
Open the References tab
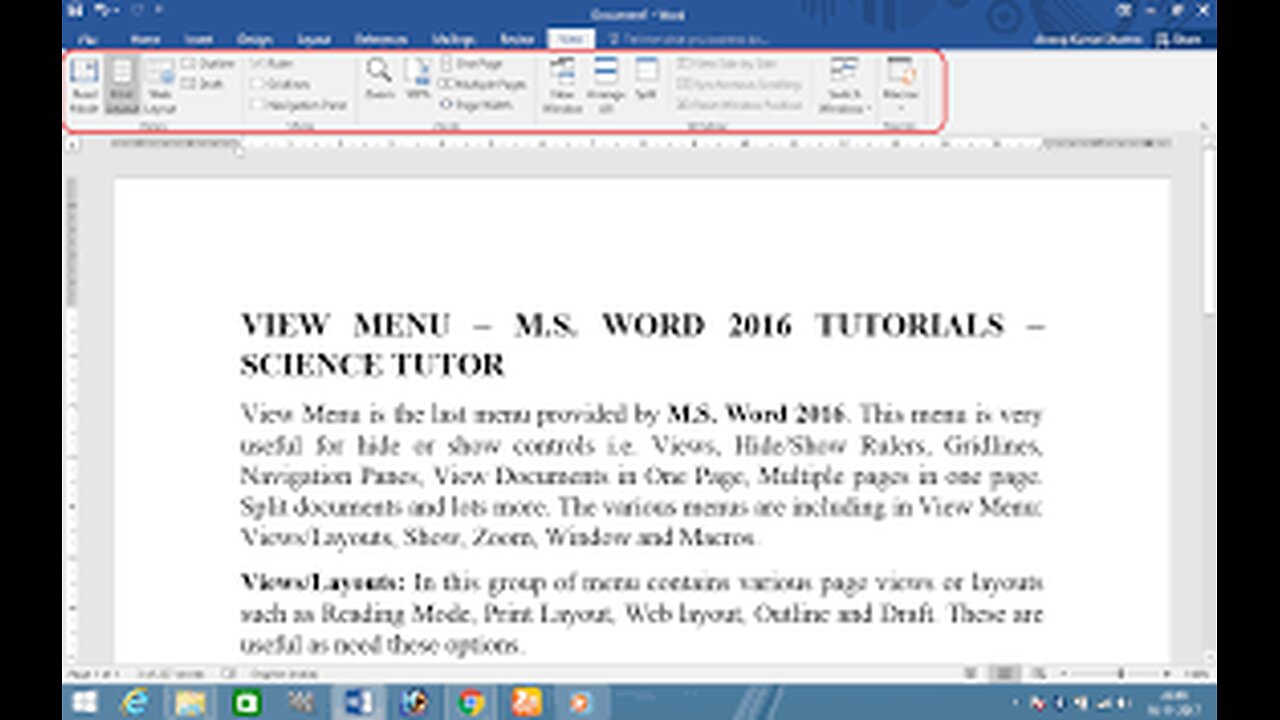pyautogui.click(x=381, y=39)
